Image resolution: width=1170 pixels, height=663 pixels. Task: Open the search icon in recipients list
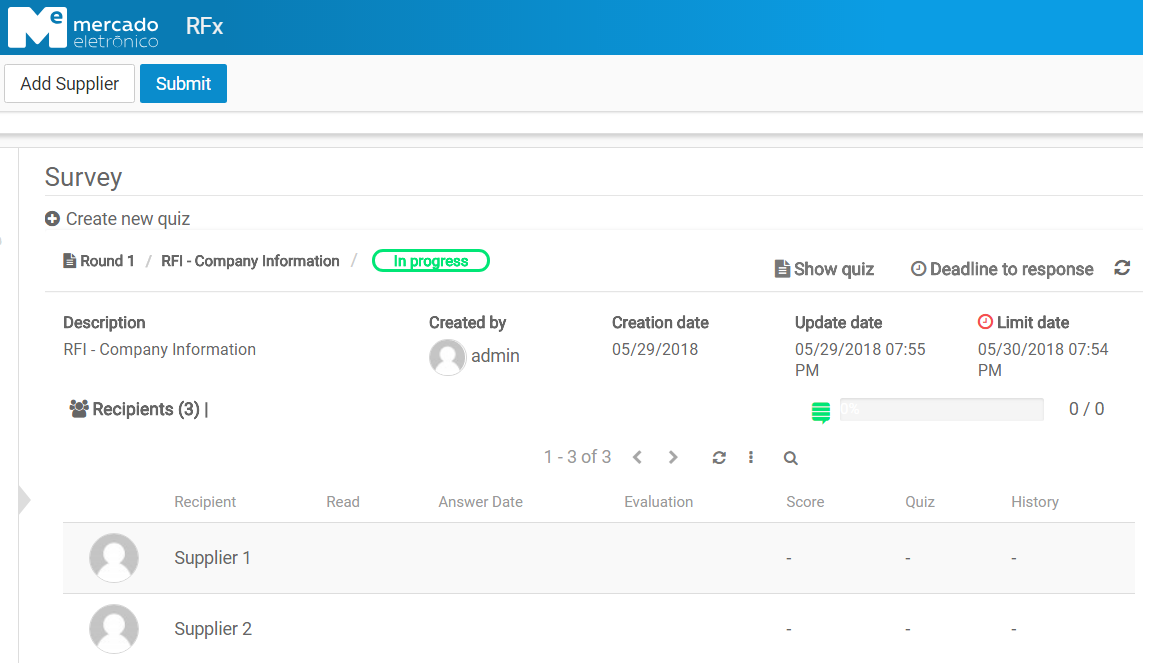point(790,458)
